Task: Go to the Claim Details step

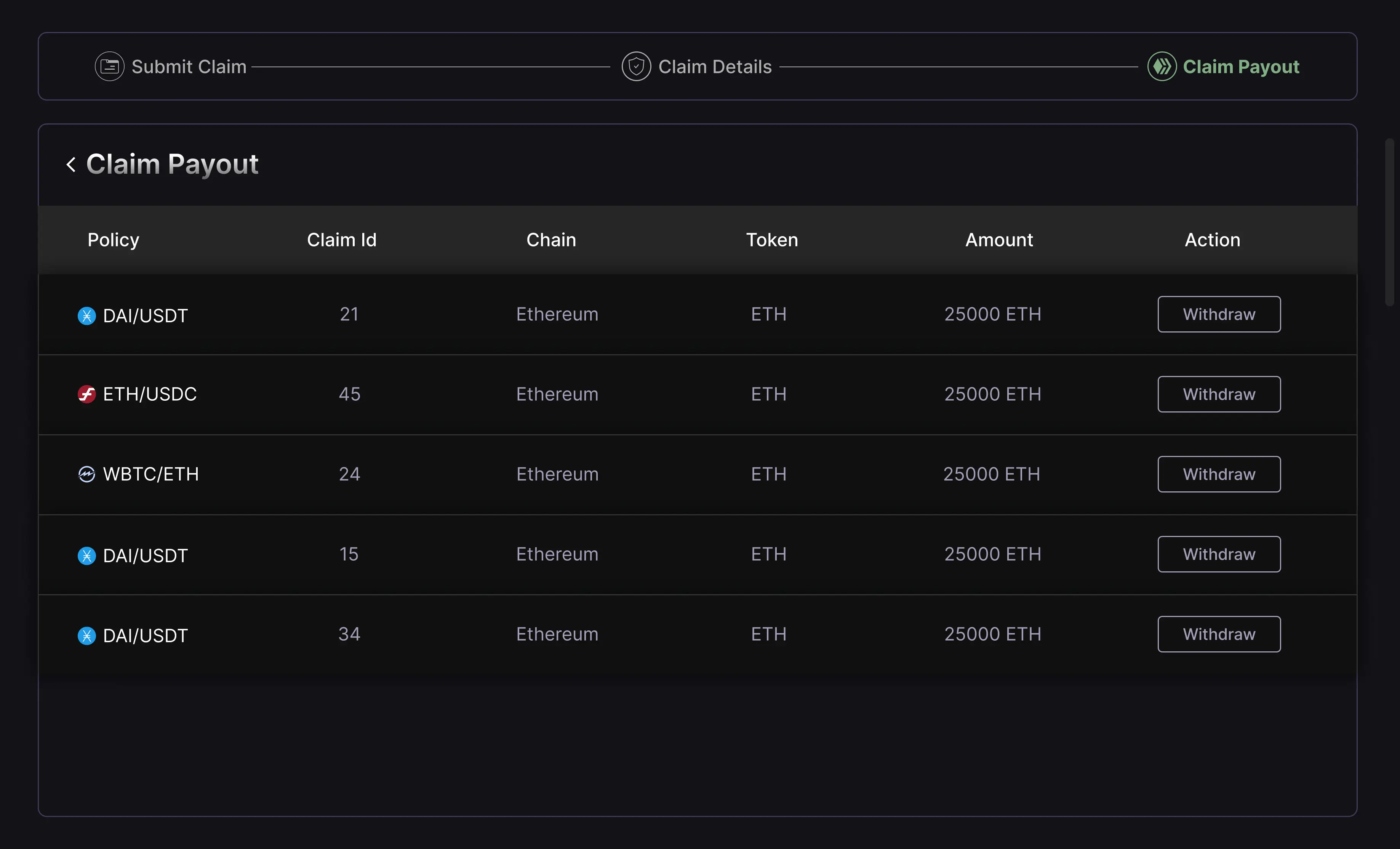Action: click(715, 67)
